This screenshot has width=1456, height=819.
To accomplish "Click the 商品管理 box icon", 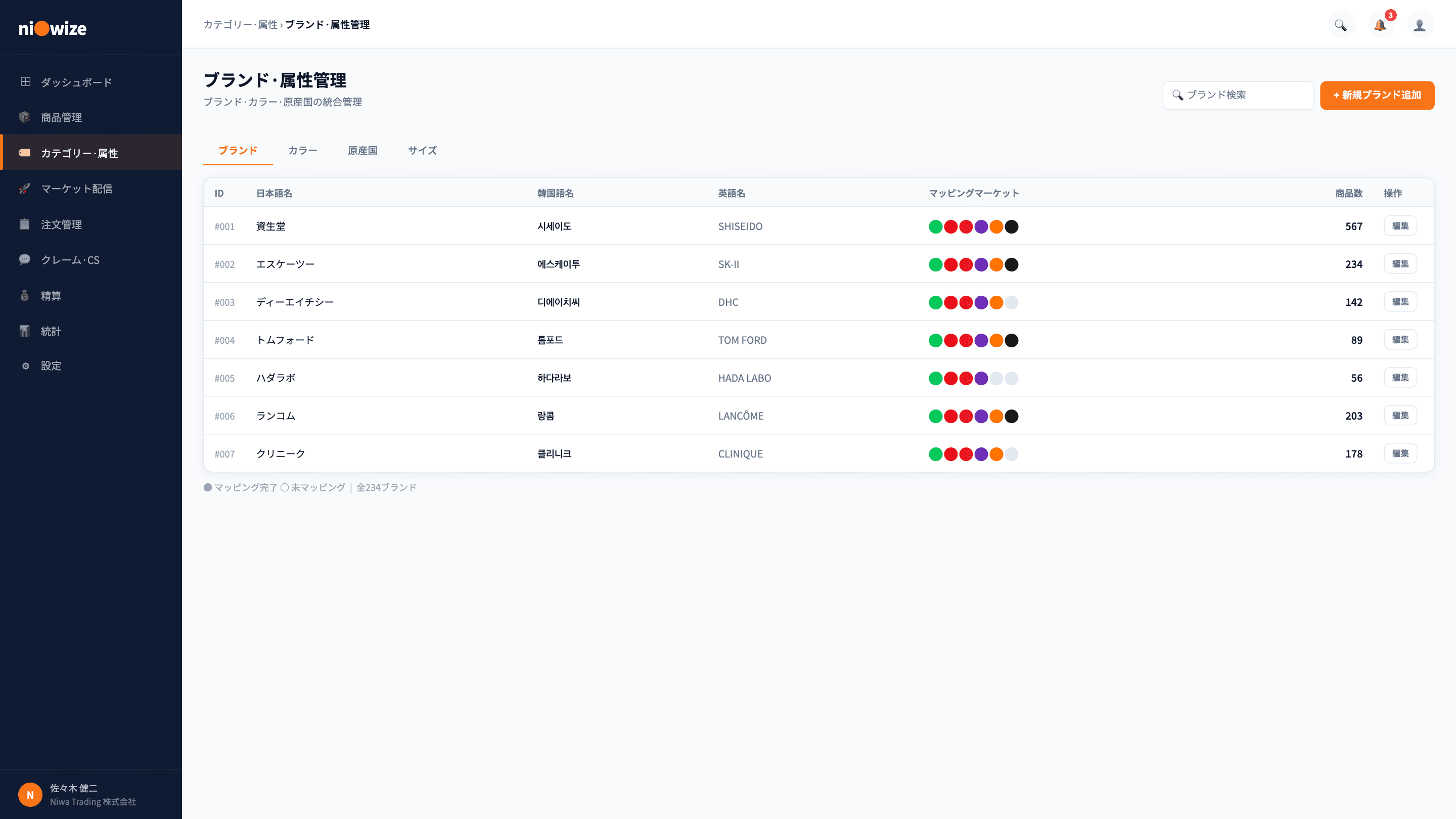I will (x=24, y=117).
